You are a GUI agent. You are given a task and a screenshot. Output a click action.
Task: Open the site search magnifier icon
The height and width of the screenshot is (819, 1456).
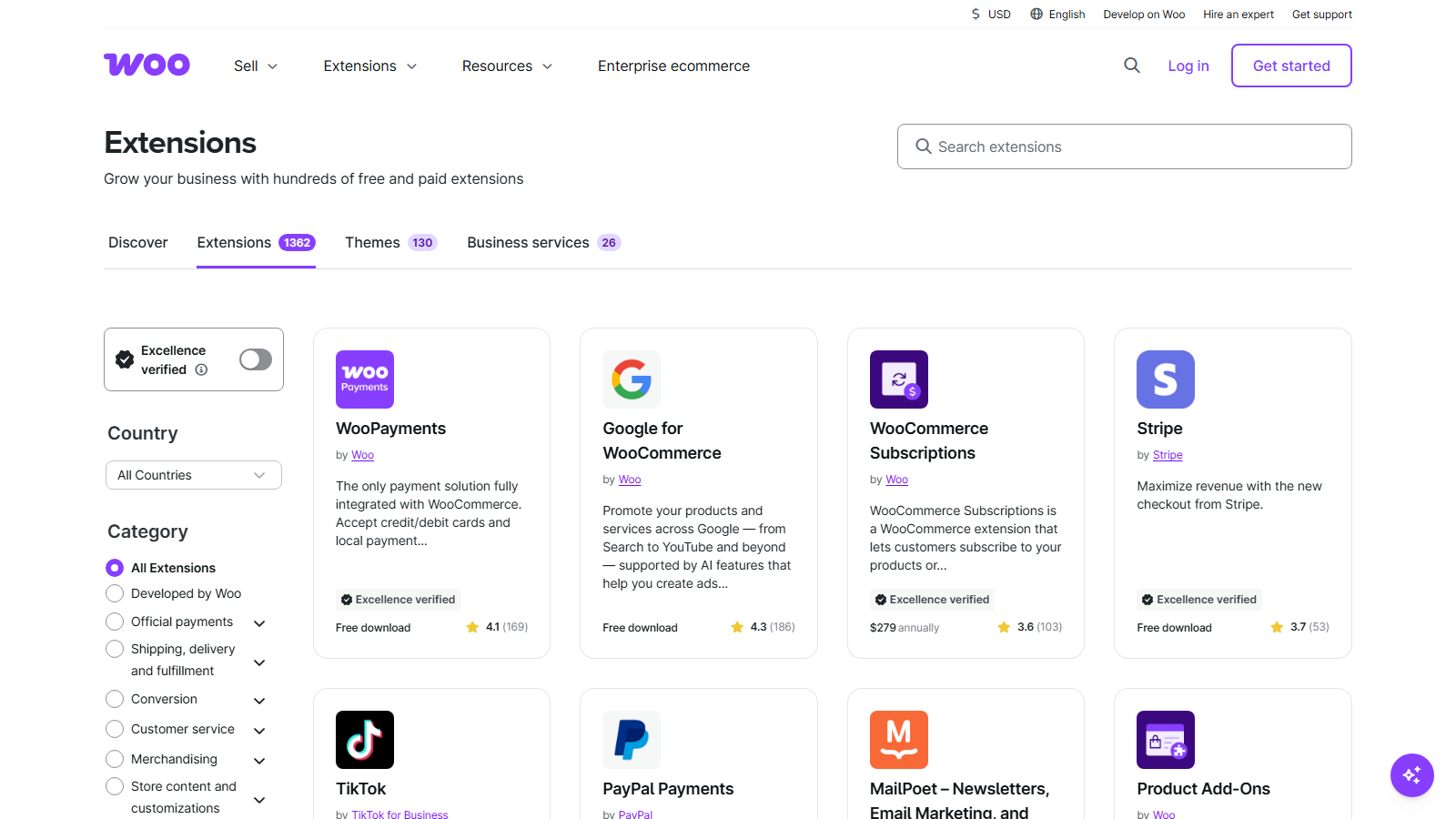click(x=1132, y=66)
